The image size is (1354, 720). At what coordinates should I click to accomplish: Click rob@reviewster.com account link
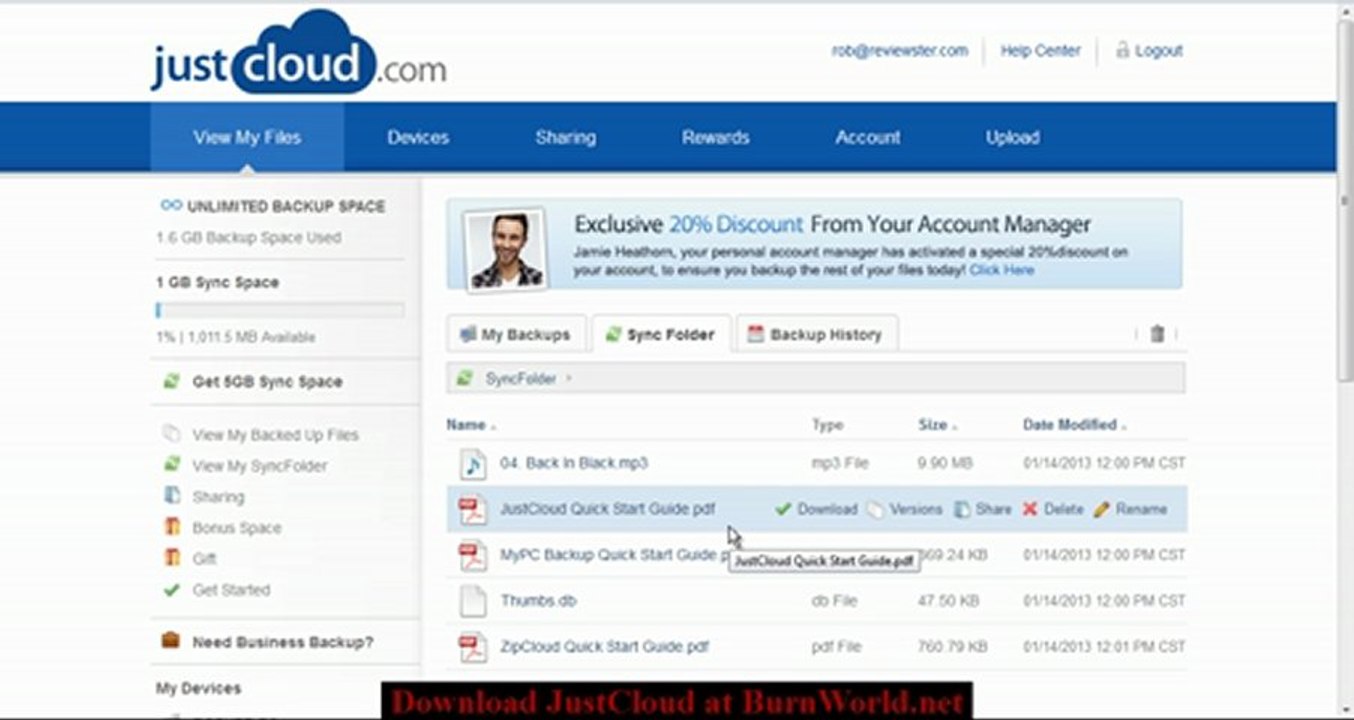pos(900,50)
